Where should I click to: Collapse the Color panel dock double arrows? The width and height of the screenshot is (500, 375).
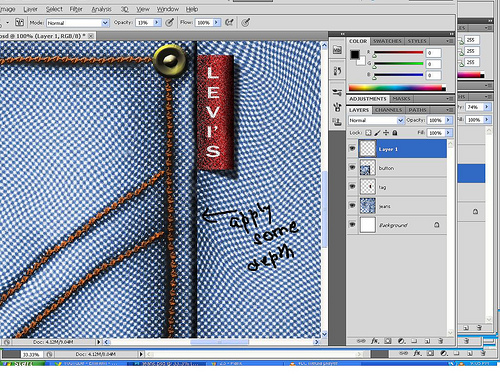451,34
